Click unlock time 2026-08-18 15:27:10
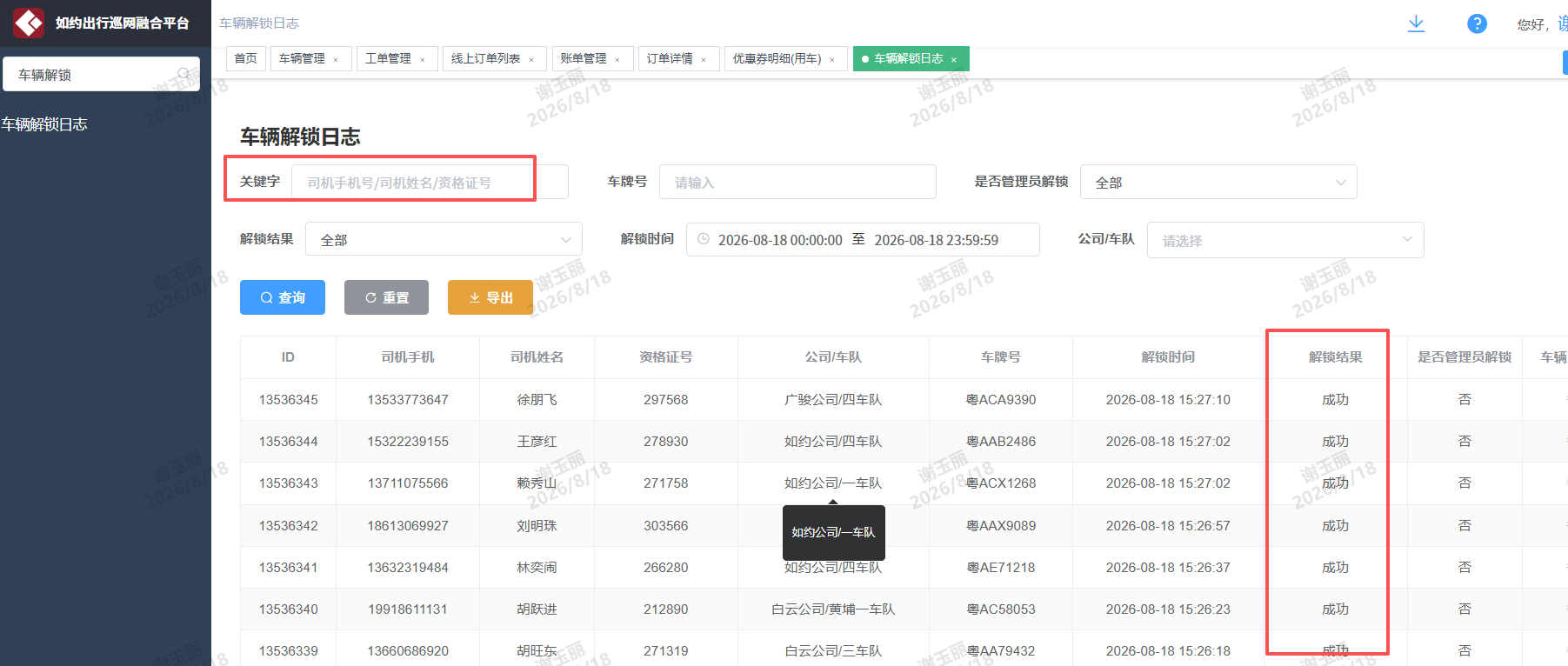The height and width of the screenshot is (666, 1568). point(1168,400)
